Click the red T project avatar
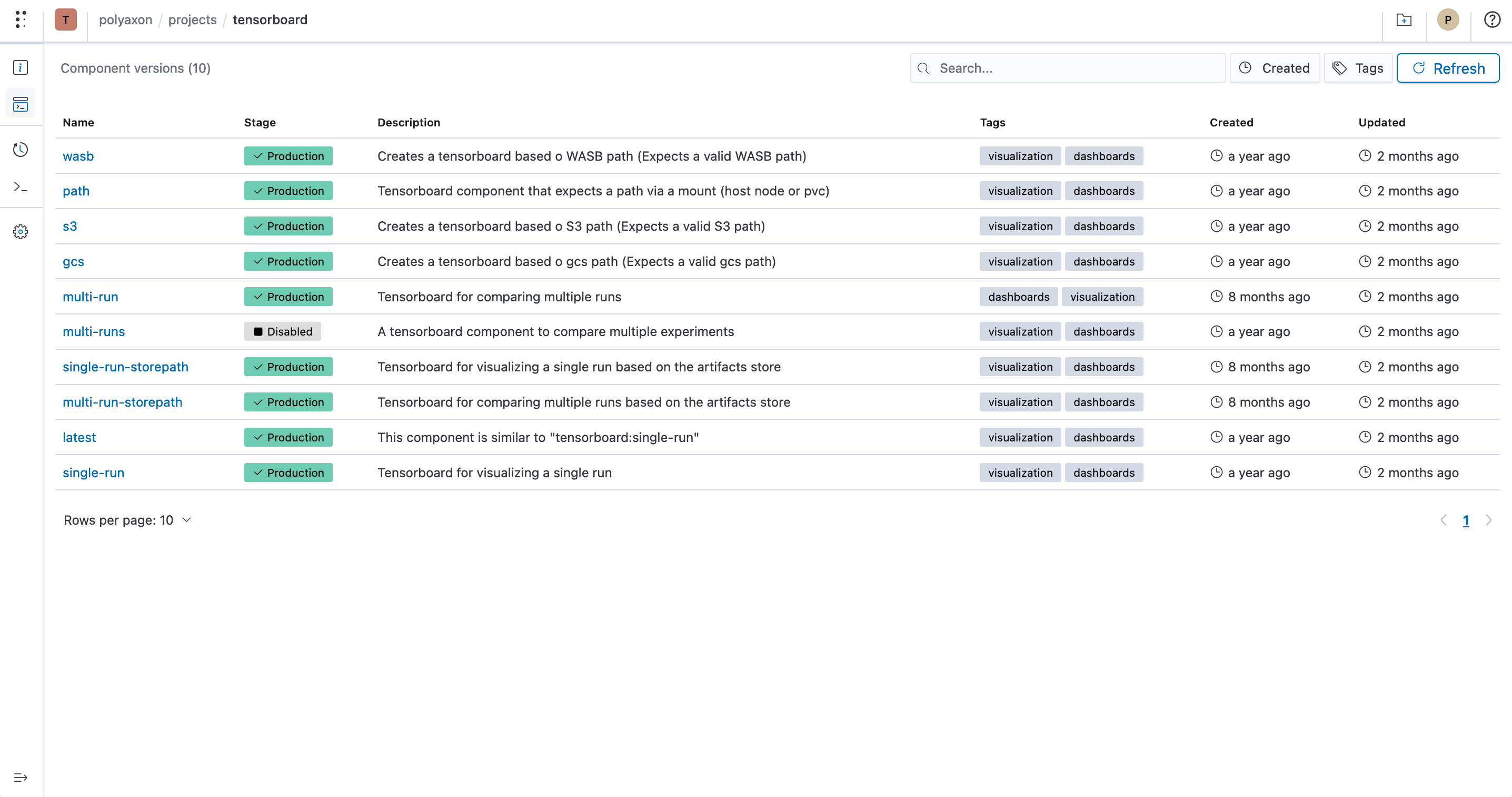The image size is (1512, 797). (66, 19)
